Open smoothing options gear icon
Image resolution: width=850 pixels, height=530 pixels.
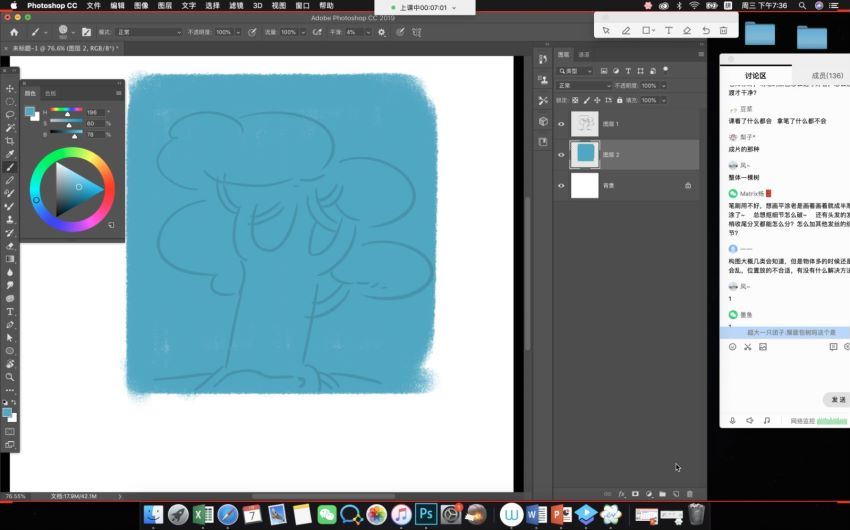point(382,32)
